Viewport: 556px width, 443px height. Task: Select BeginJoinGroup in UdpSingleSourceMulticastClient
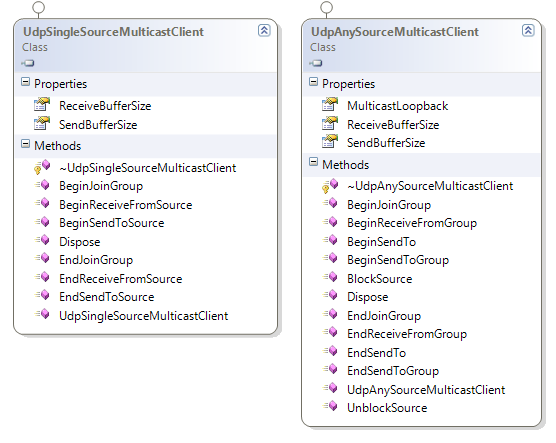click(101, 186)
